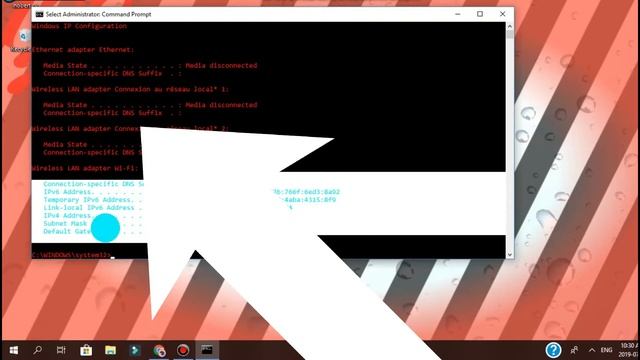The height and width of the screenshot is (360, 640).
Task: Click the C:\WINDOWS\system32> prompt line
Action: pos(72,255)
